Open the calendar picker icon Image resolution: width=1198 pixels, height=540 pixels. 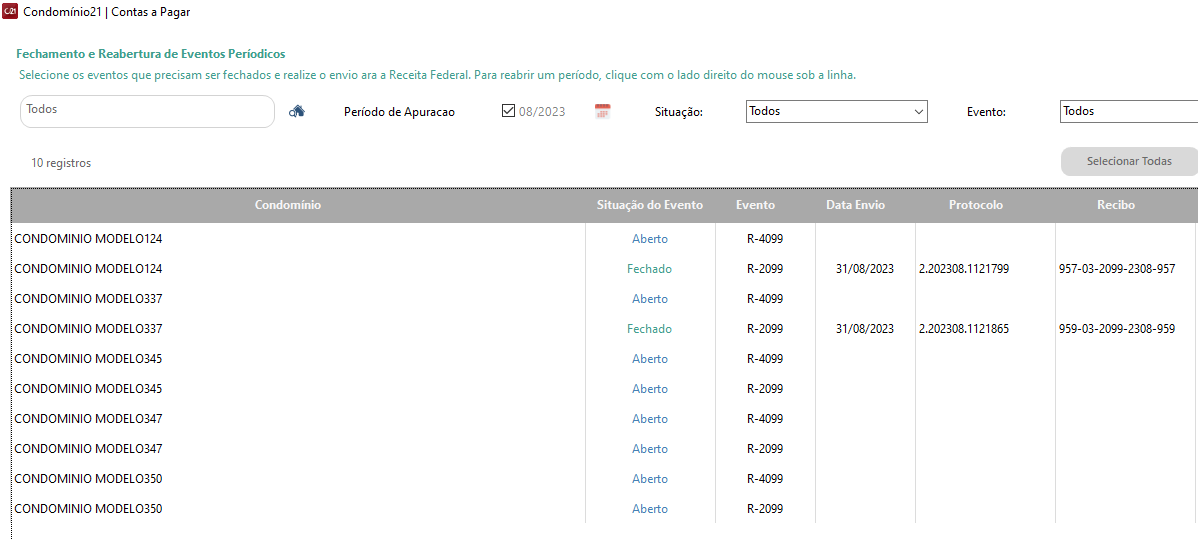click(x=603, y=112)
